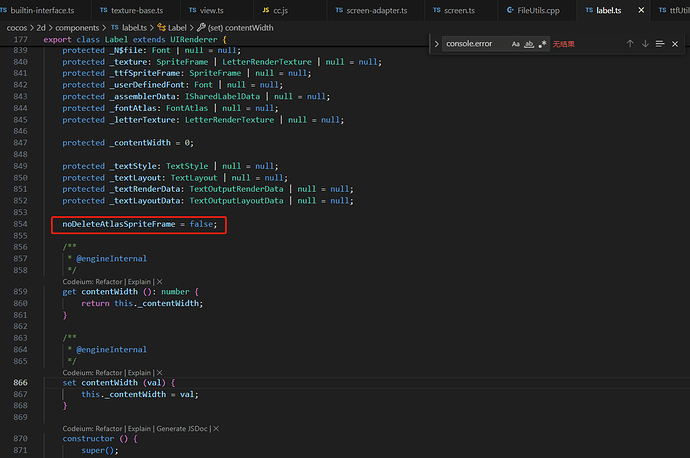Image resolution: width=690 pixels, height=458 pixels.
Task: Click UIRenderer in sticky class header
Action: (194, 40)
